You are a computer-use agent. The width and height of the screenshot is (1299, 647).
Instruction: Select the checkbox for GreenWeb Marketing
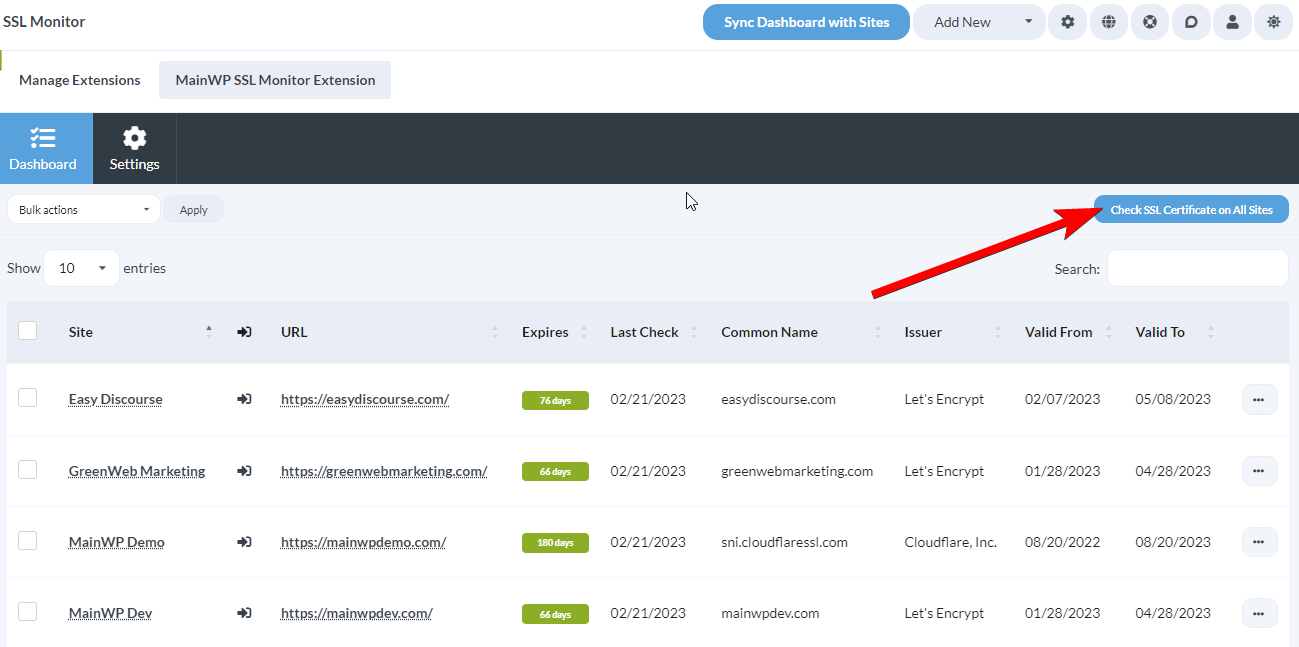coord(27,470)
